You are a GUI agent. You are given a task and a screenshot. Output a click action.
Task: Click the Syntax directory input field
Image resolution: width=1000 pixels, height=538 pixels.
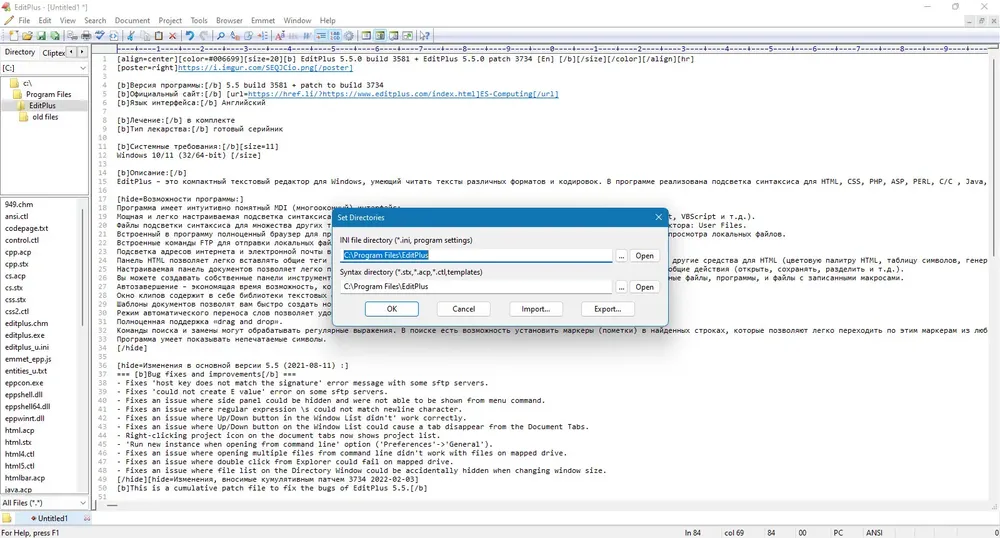tap(476, 286)
